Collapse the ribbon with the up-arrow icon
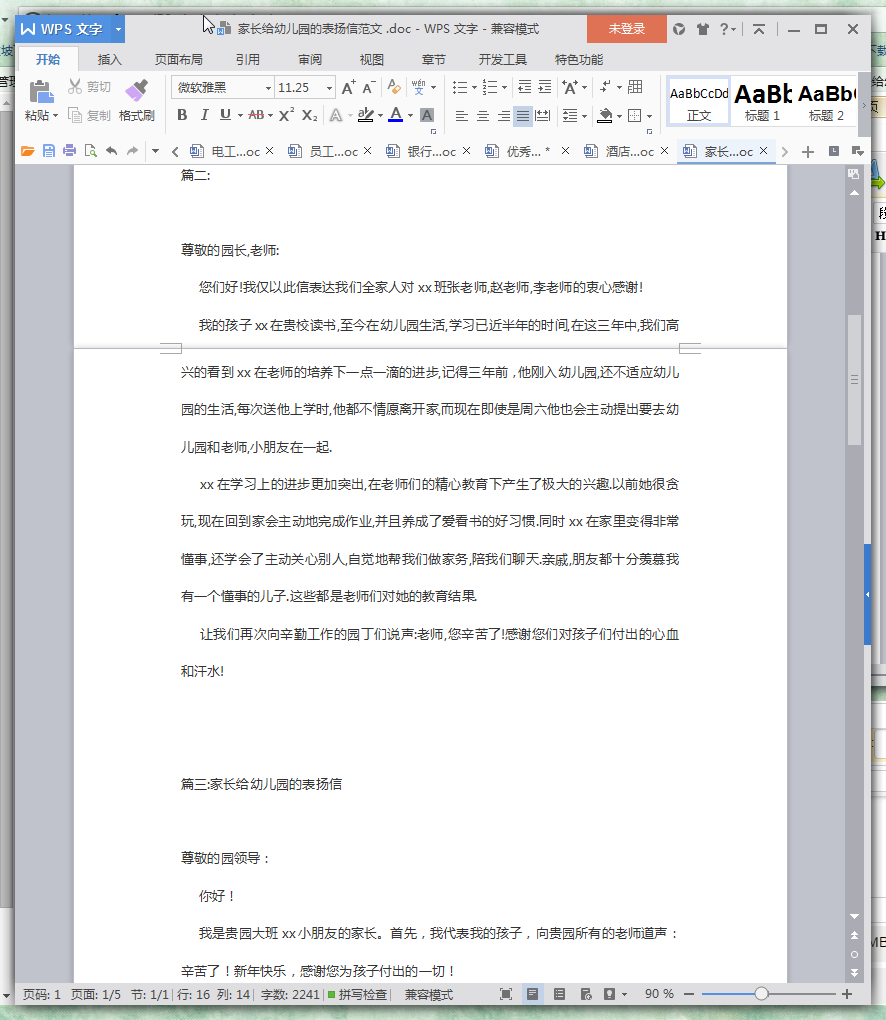Viewport: 886px width, 1020px height. [x=758, y=29]
